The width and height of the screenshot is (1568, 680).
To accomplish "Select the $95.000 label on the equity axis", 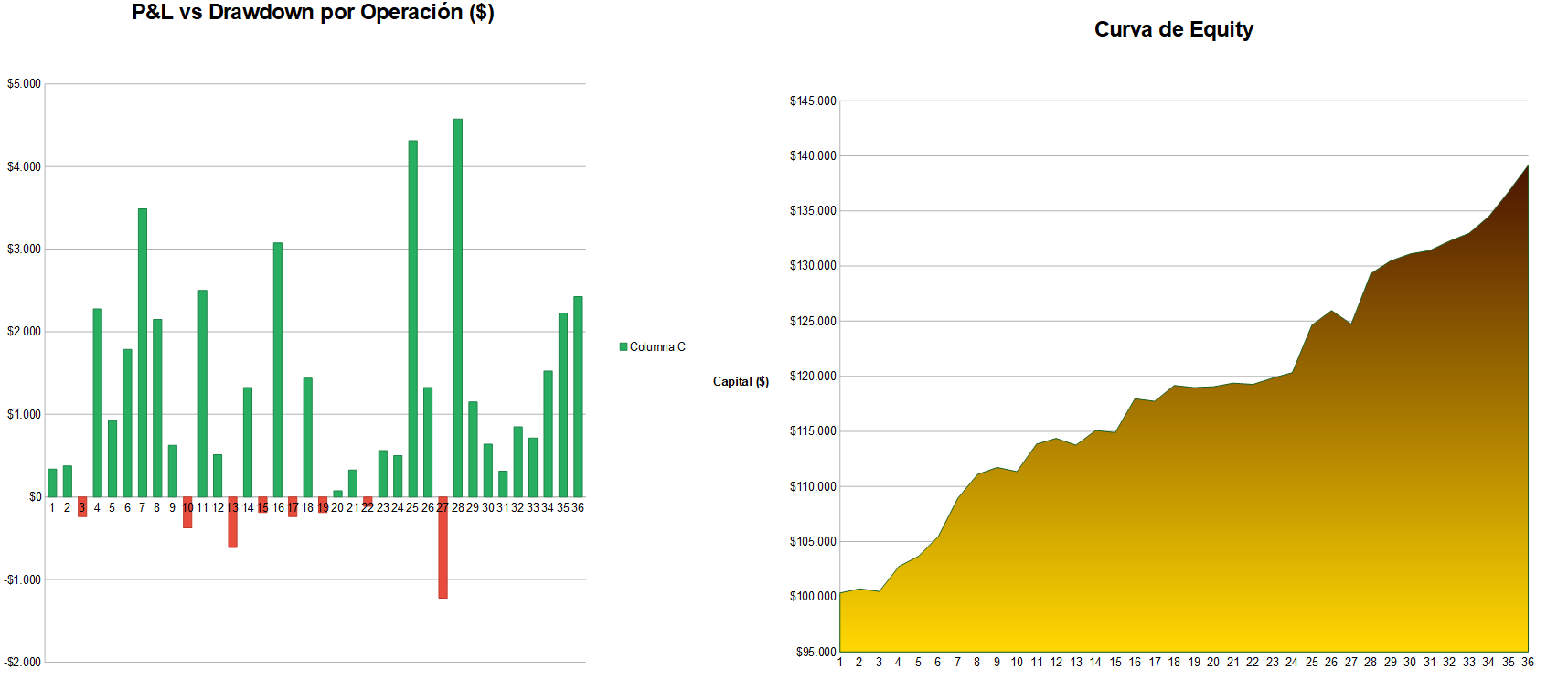I will click(x=816, y=652).
